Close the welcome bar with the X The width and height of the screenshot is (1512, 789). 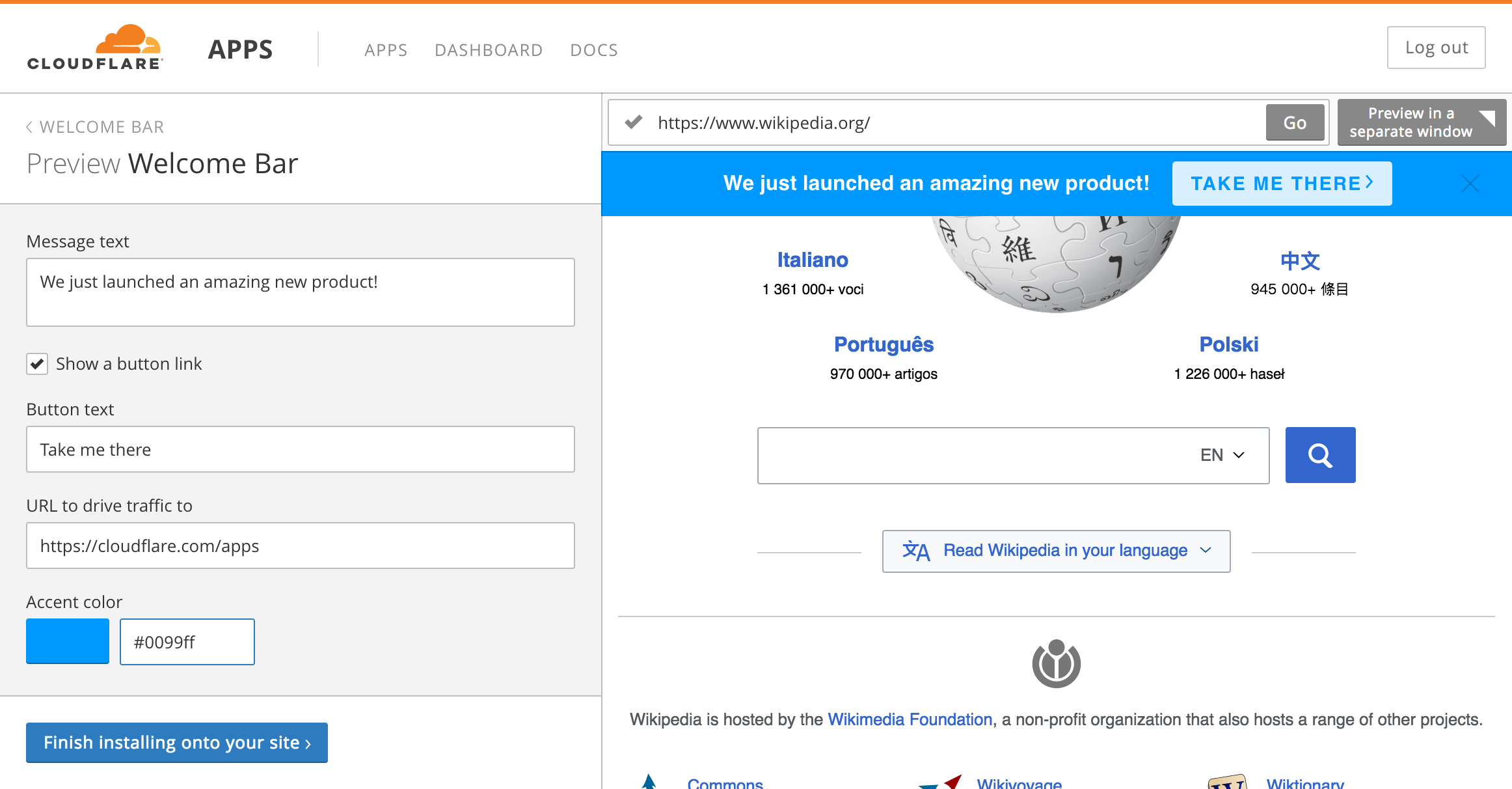[x=1470, y=184]
